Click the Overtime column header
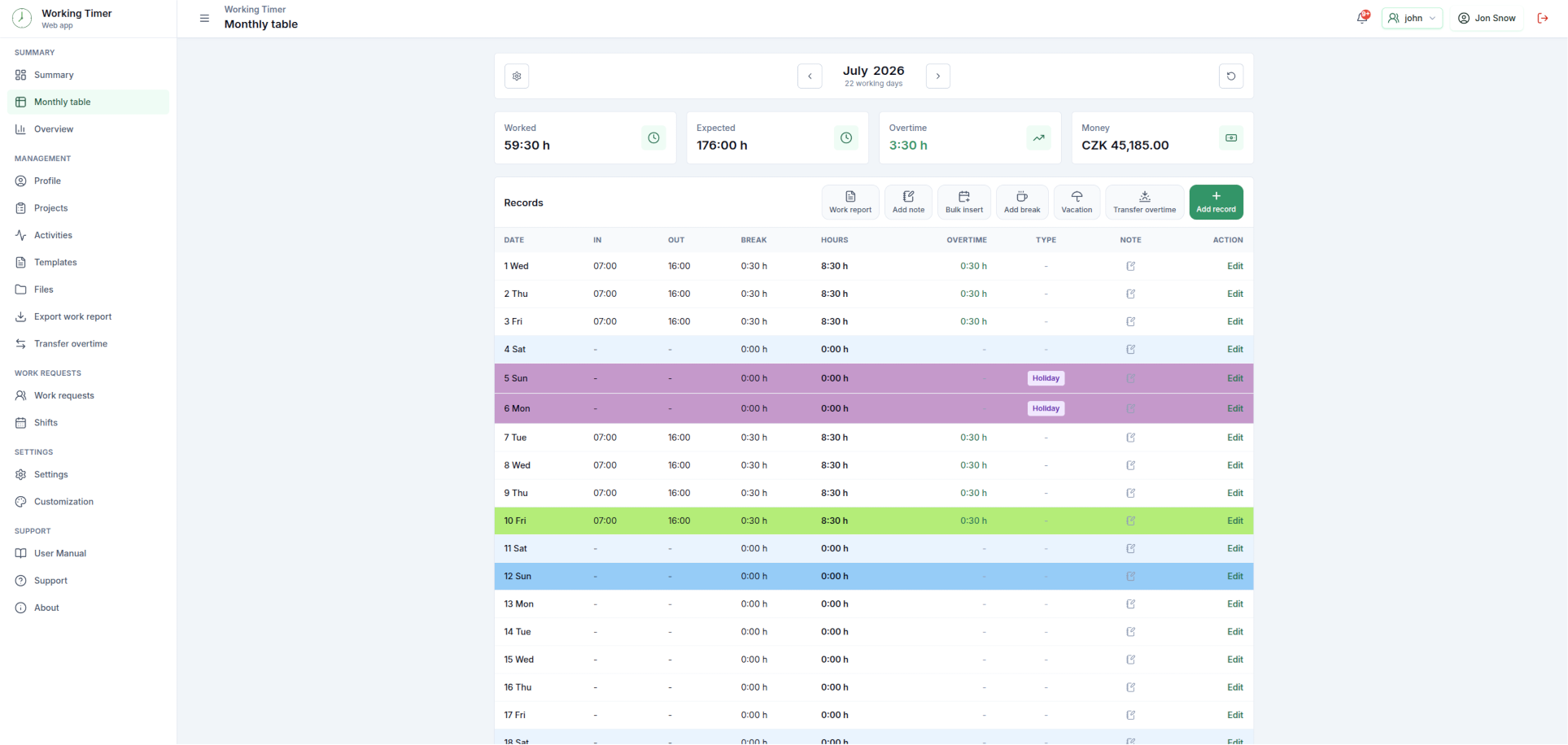Image resolution: width=1568 pixels, height=745 pixels. click(967, 240)
